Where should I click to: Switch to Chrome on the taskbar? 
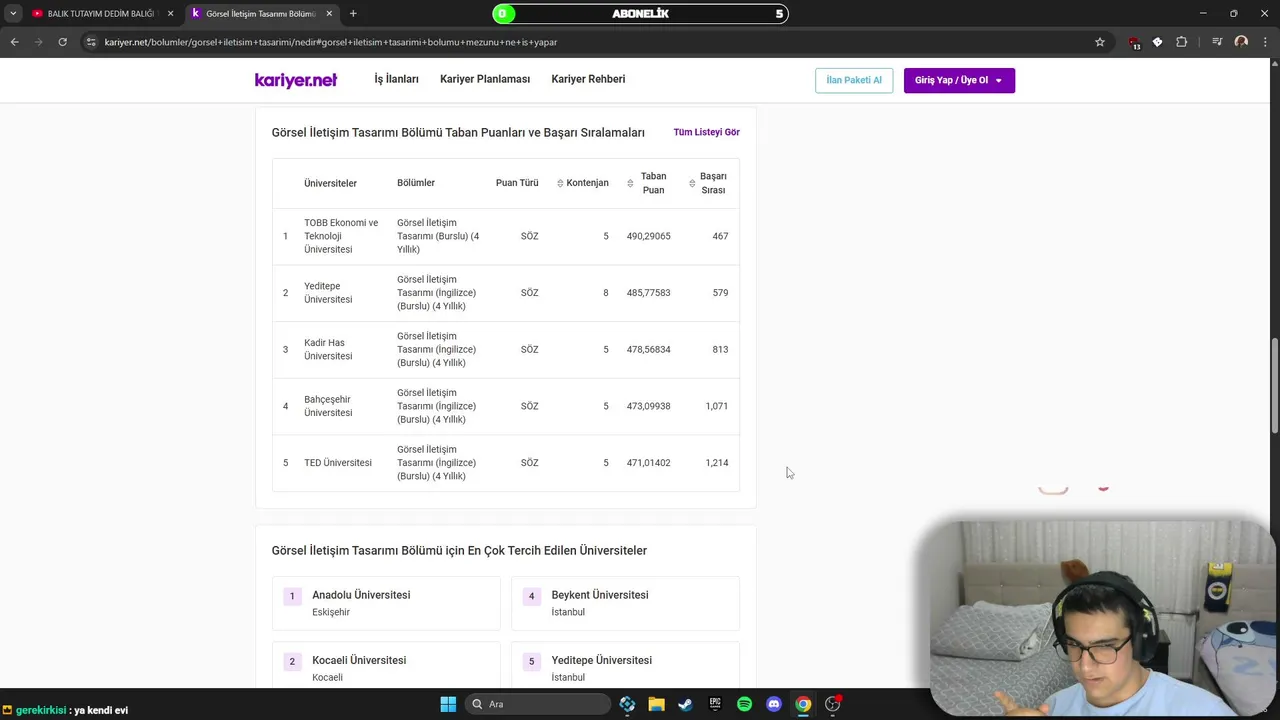coord(803,704)
